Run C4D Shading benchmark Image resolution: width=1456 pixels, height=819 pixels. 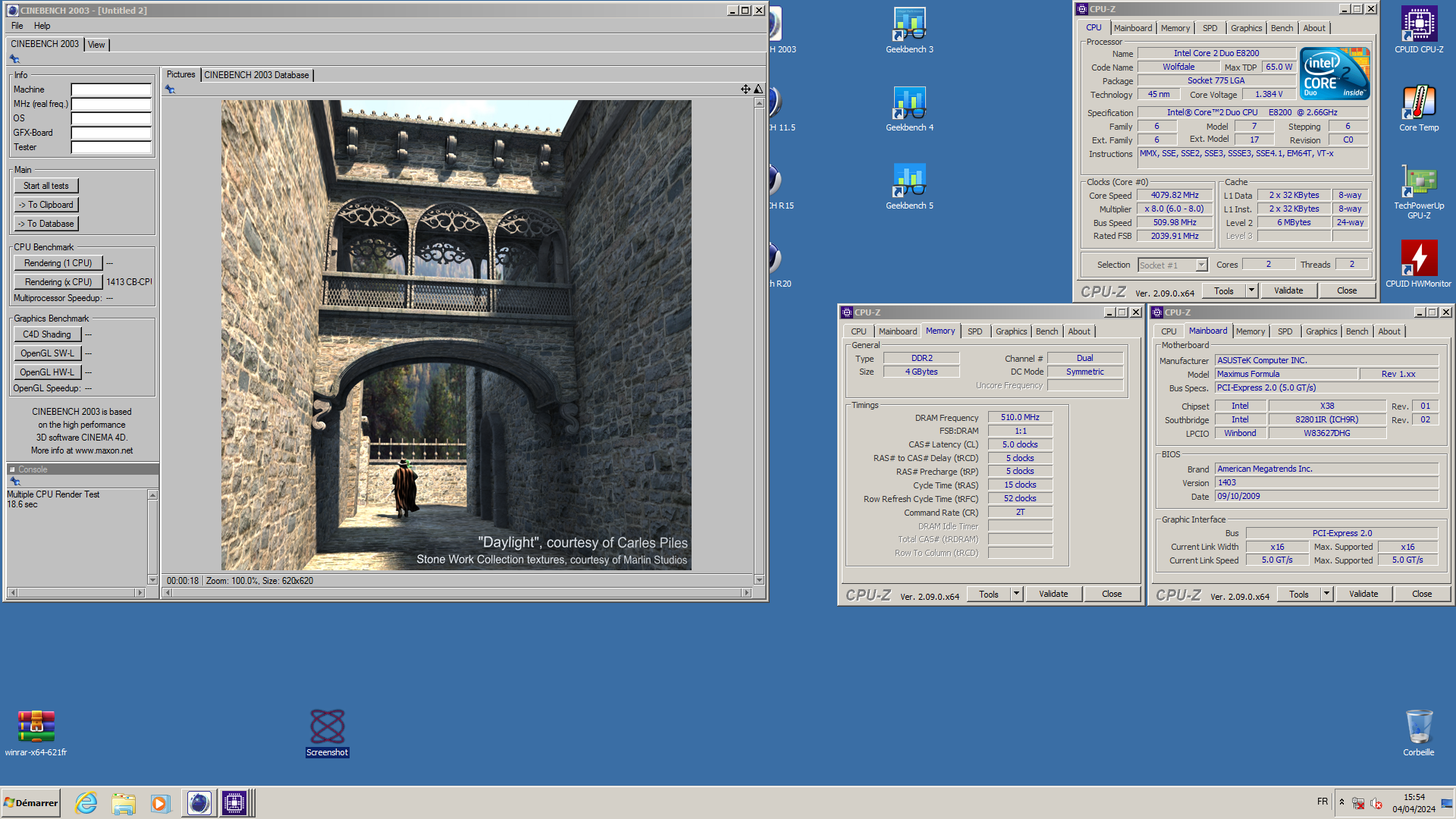47,334
